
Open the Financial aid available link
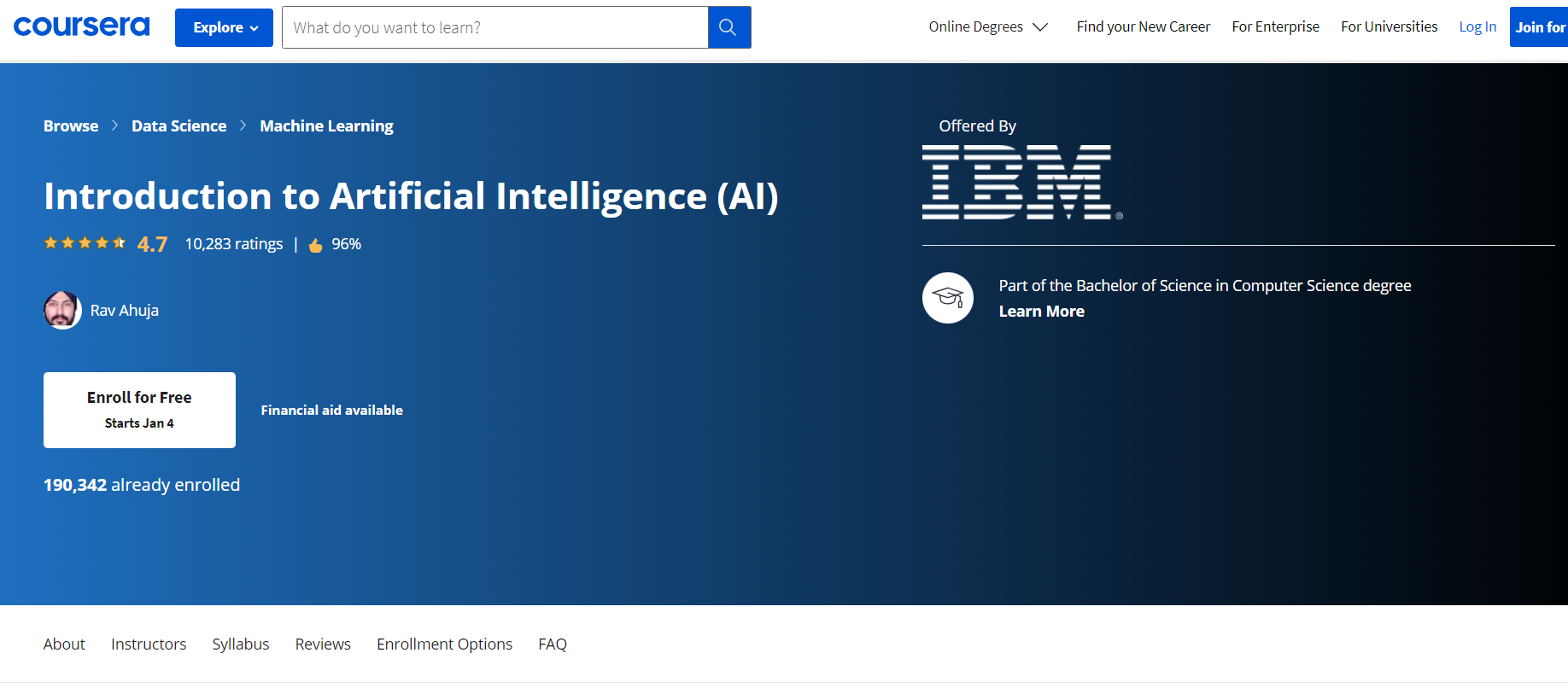(x=331, y=410)
